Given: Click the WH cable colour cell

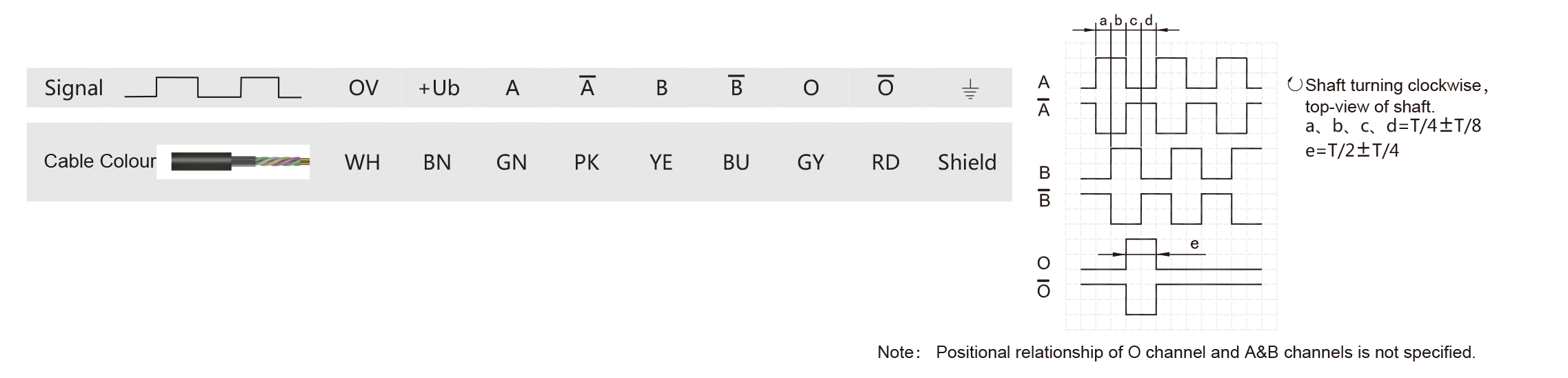Looking at the screenshot, I should pos(363,162).
